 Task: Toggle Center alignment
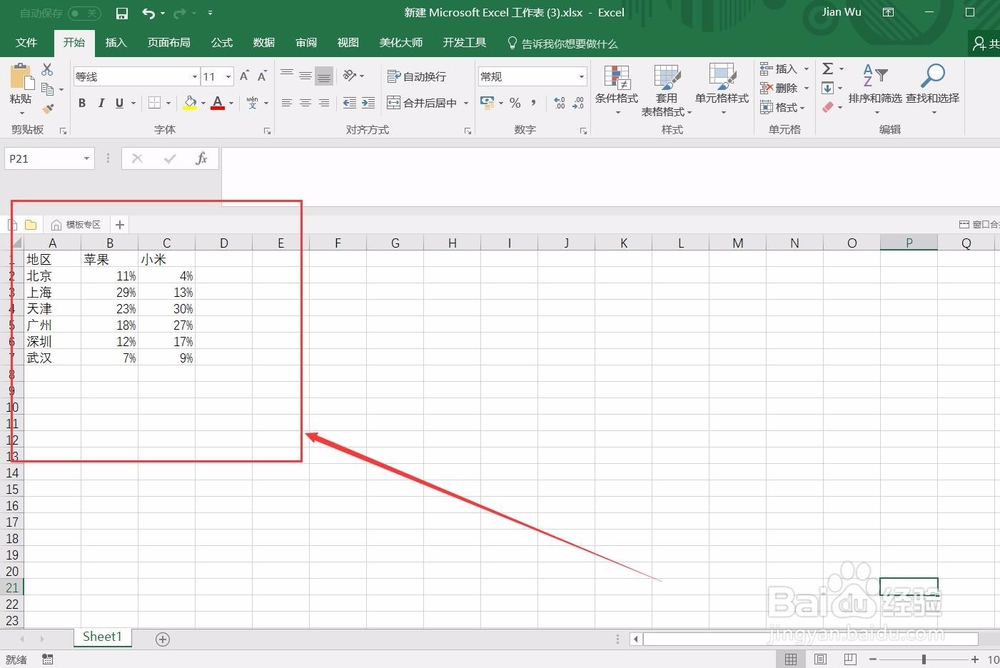tap(305, 103)
